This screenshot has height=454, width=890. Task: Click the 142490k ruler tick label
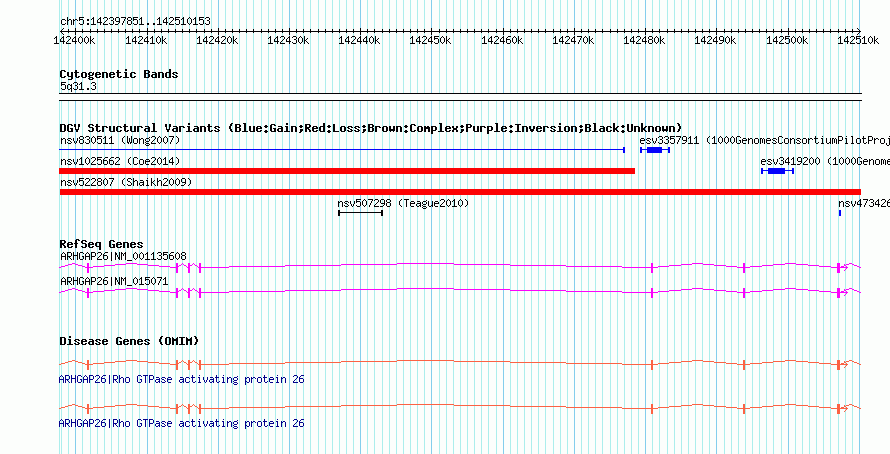click(716, 40)
